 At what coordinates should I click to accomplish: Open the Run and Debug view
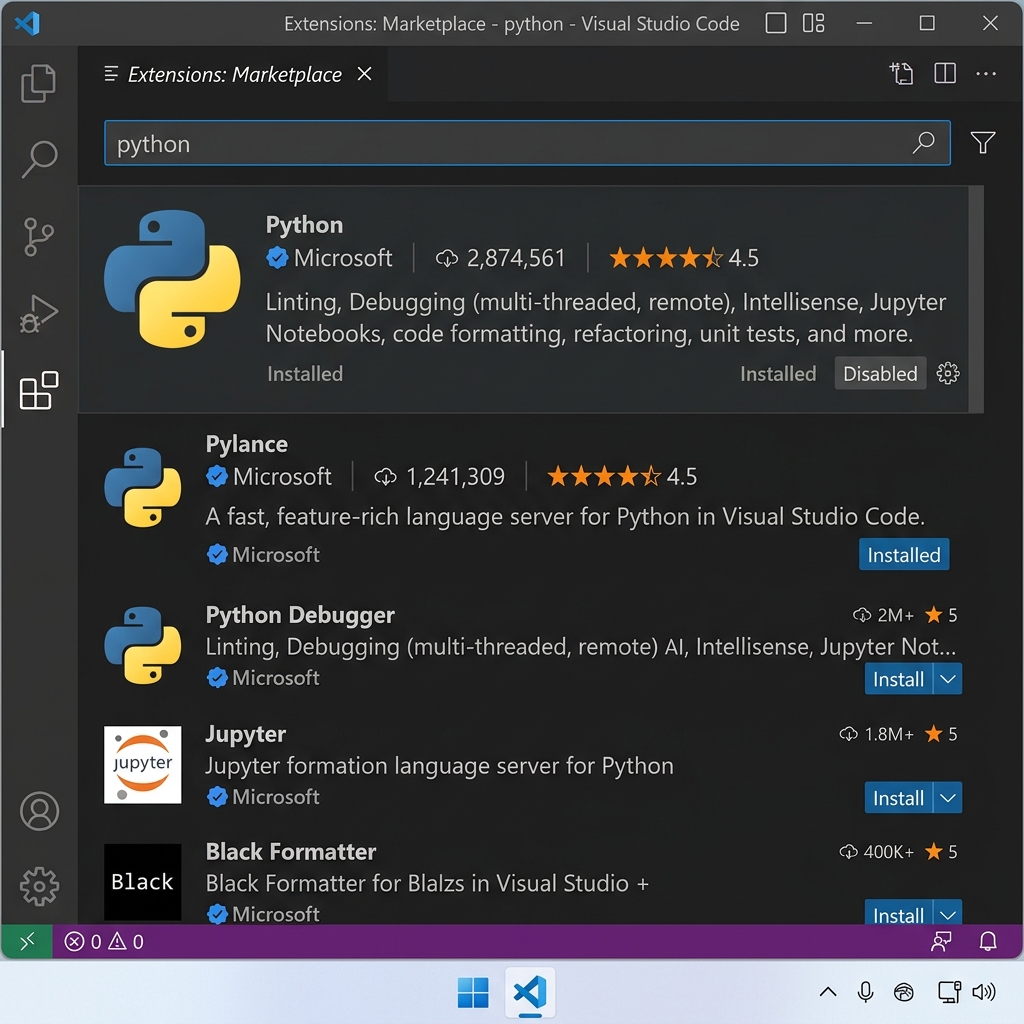[x=39, y=314]
